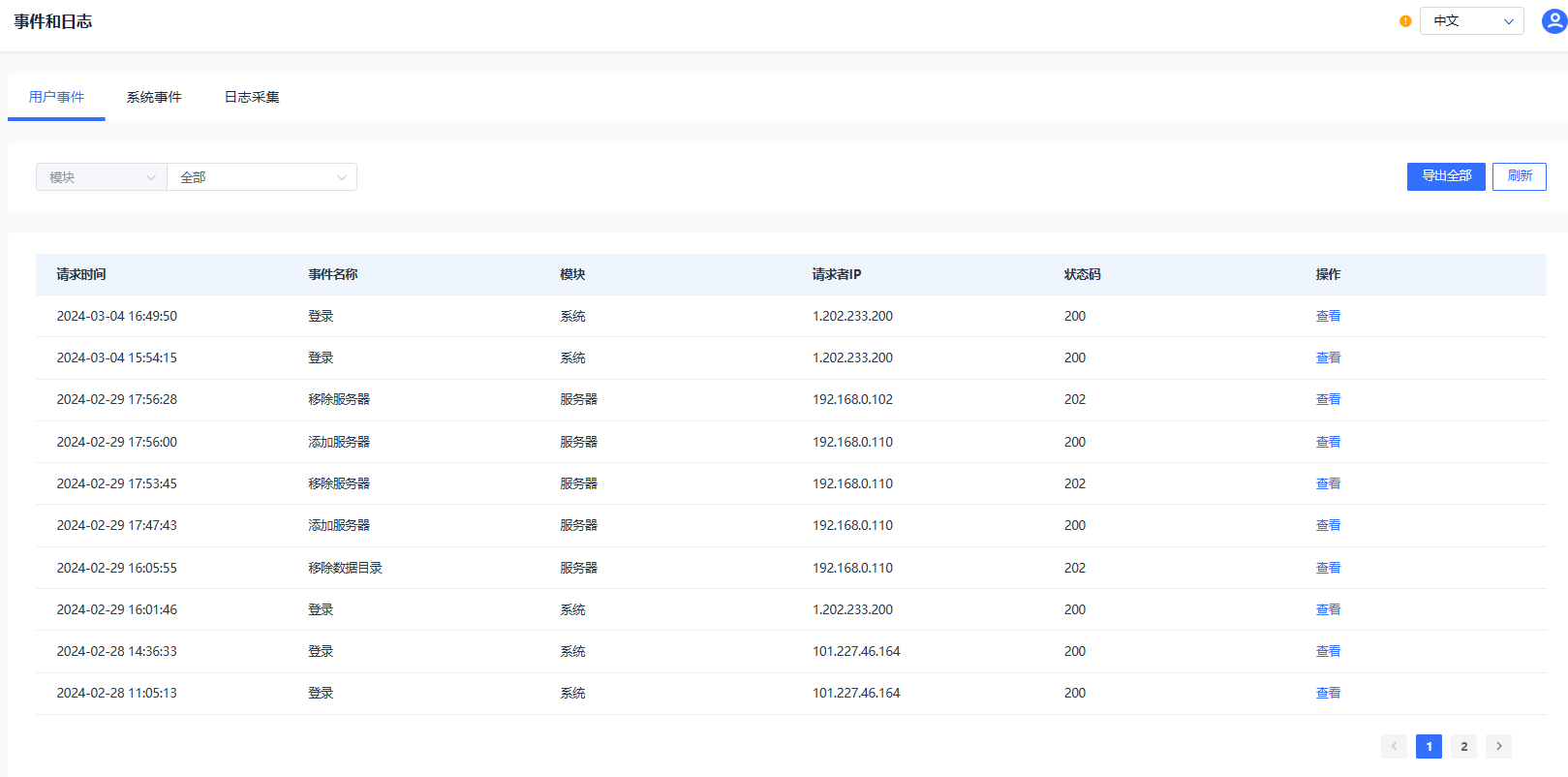
Task: Click the next page arrow
Action: click(x=1498, y=746)
